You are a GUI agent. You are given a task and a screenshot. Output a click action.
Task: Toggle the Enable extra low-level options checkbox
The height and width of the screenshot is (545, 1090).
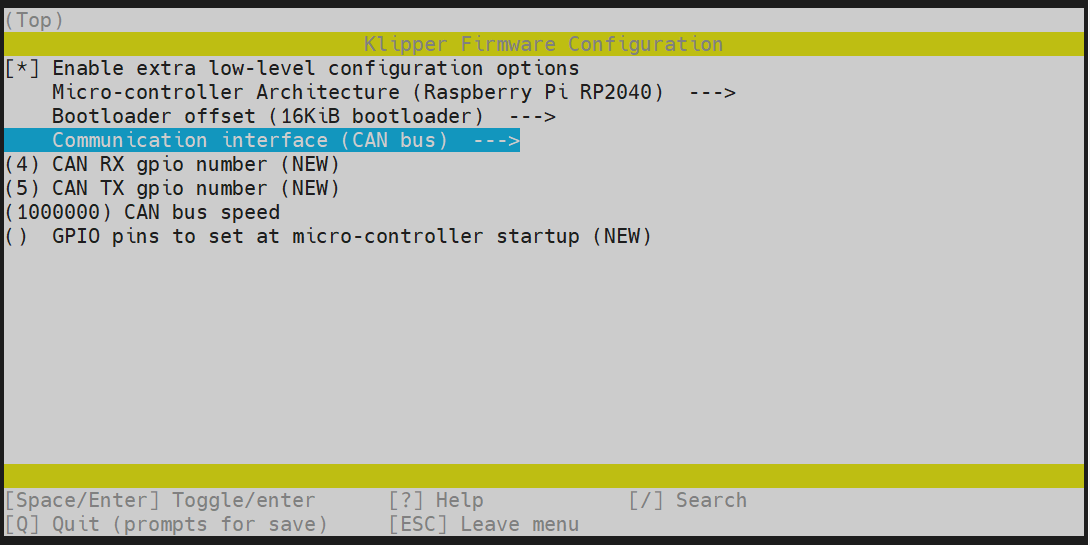point(22,69)
